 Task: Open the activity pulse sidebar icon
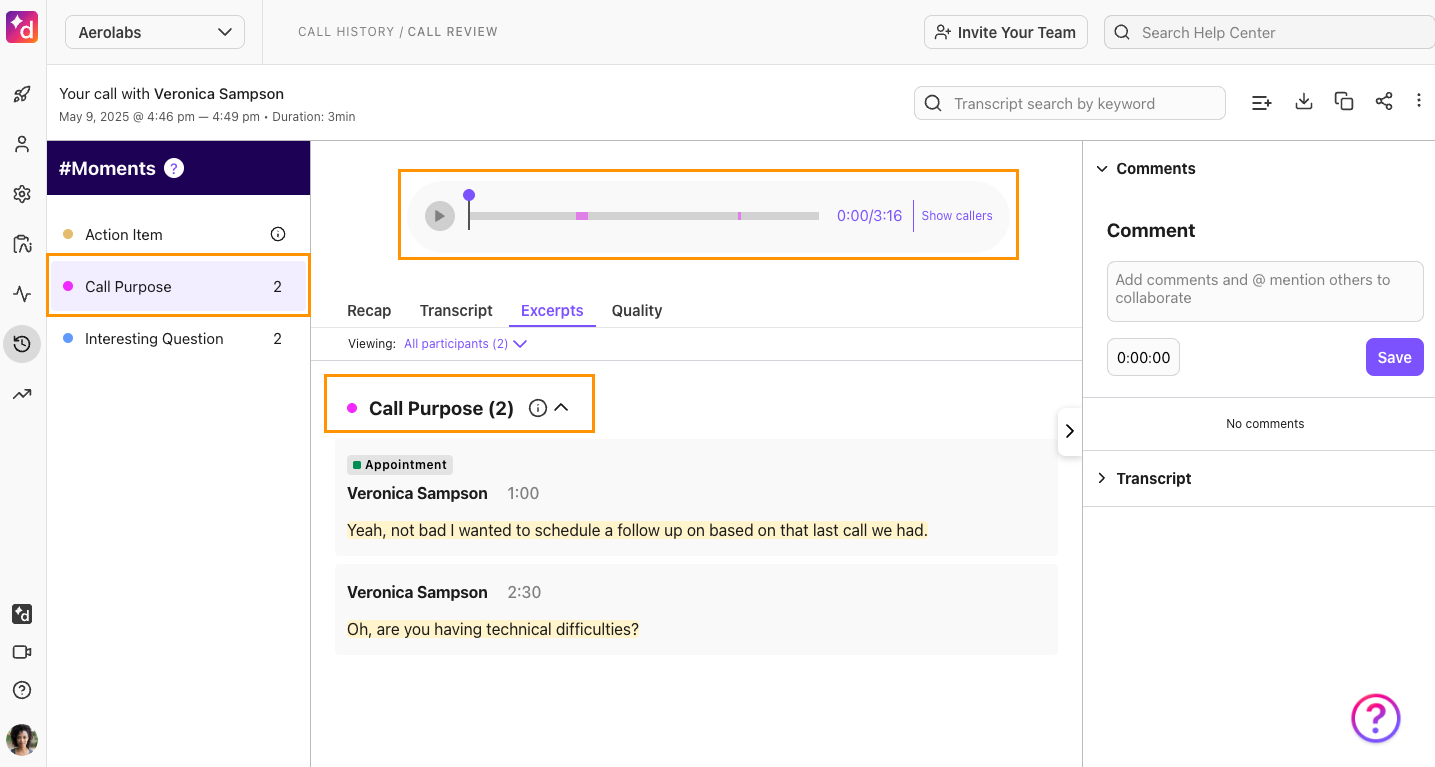pos(22,294)
